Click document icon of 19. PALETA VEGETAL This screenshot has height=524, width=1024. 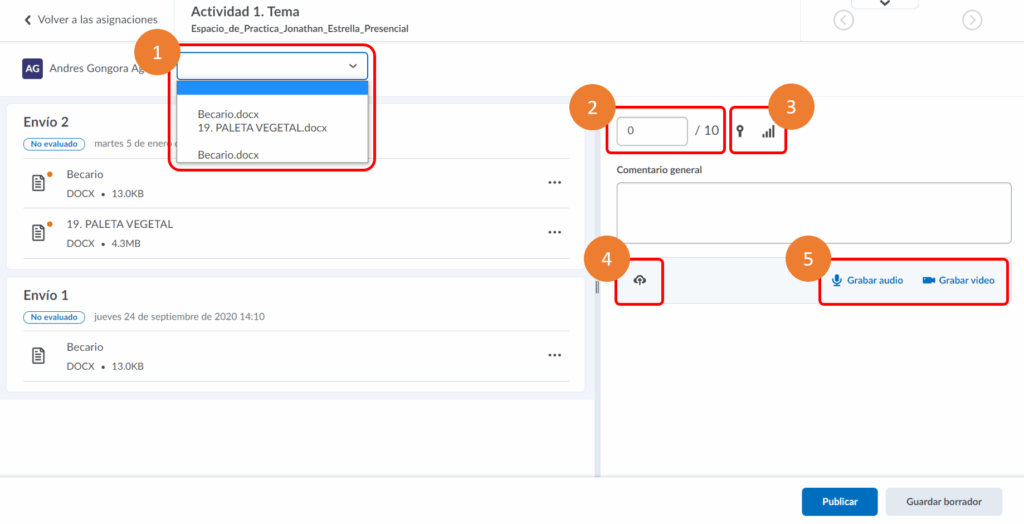point(38,232)
